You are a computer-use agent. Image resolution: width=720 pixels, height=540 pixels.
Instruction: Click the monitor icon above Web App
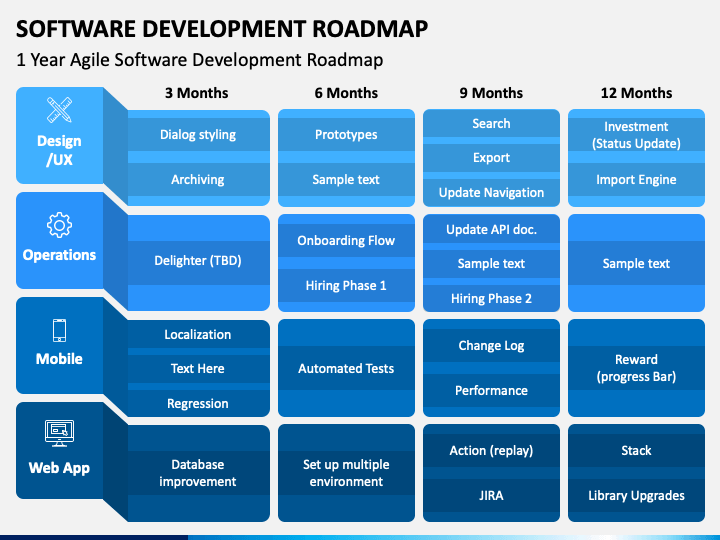[x=59, y=433]
